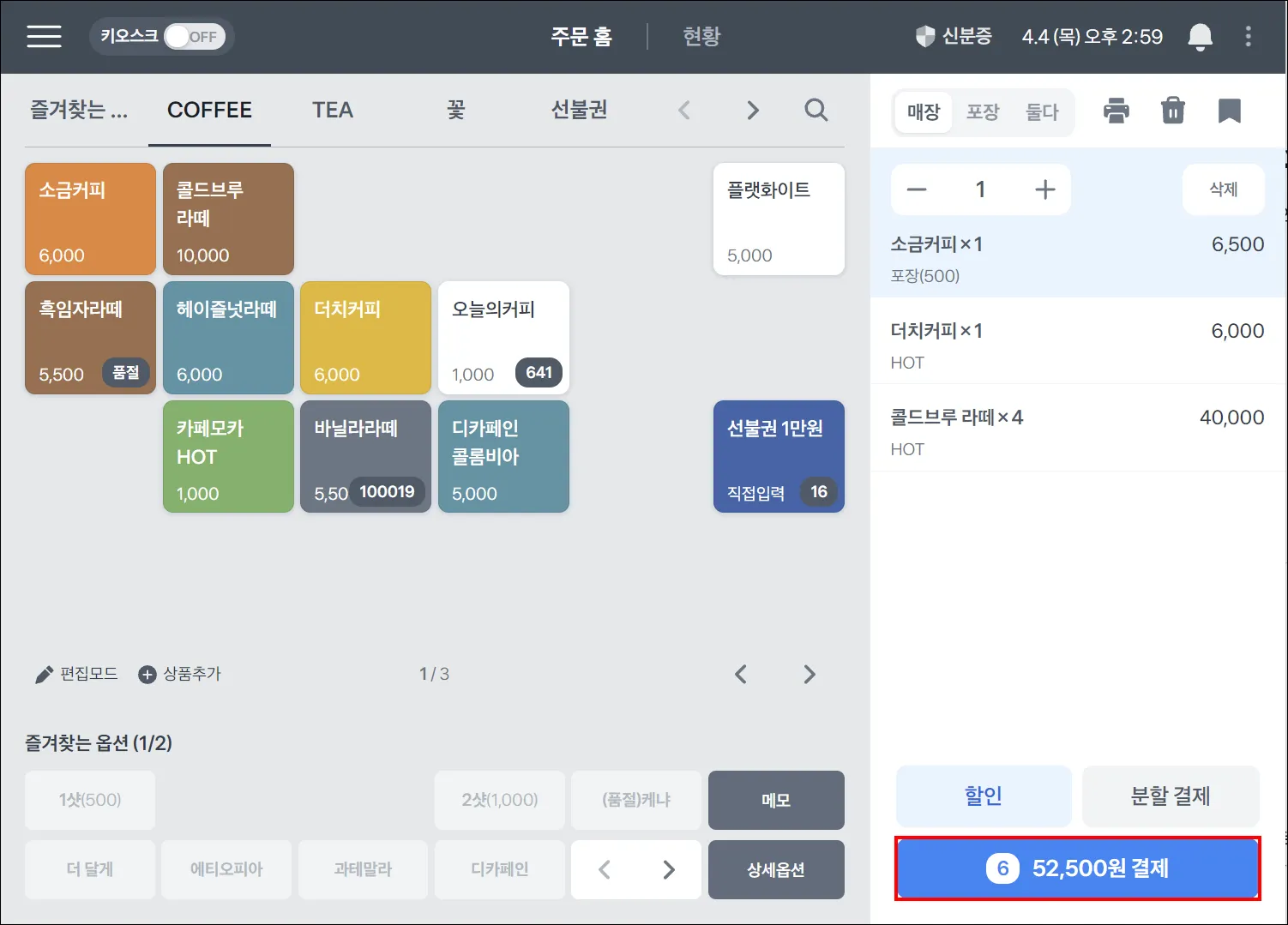
Task: Click the 삭제 delete button
Action: [1224, 189]
